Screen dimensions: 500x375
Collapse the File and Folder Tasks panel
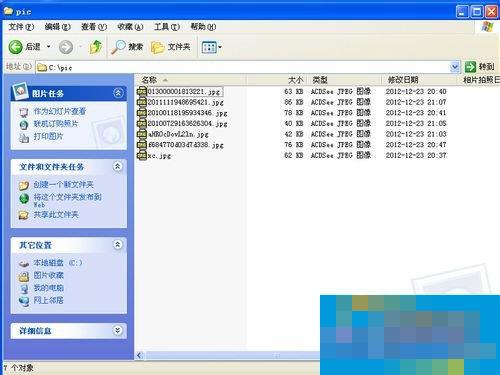pos(118,166)
